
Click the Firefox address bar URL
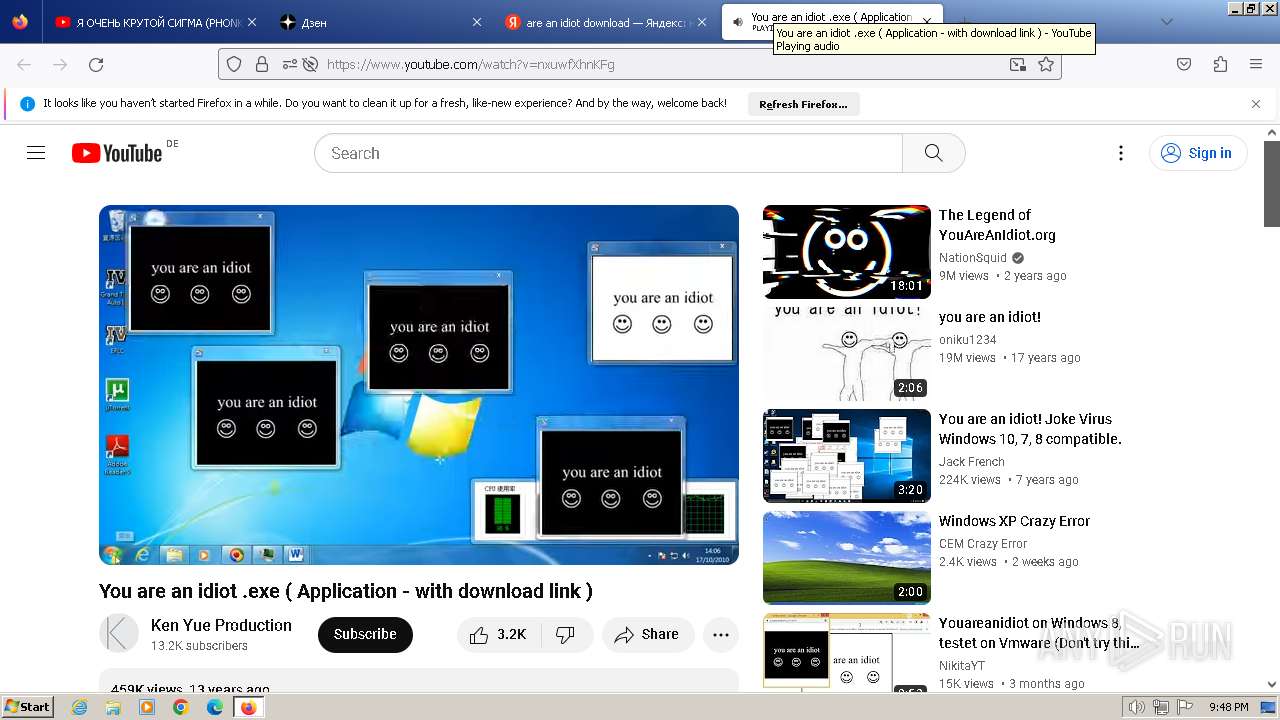click(x=471, y=64)
